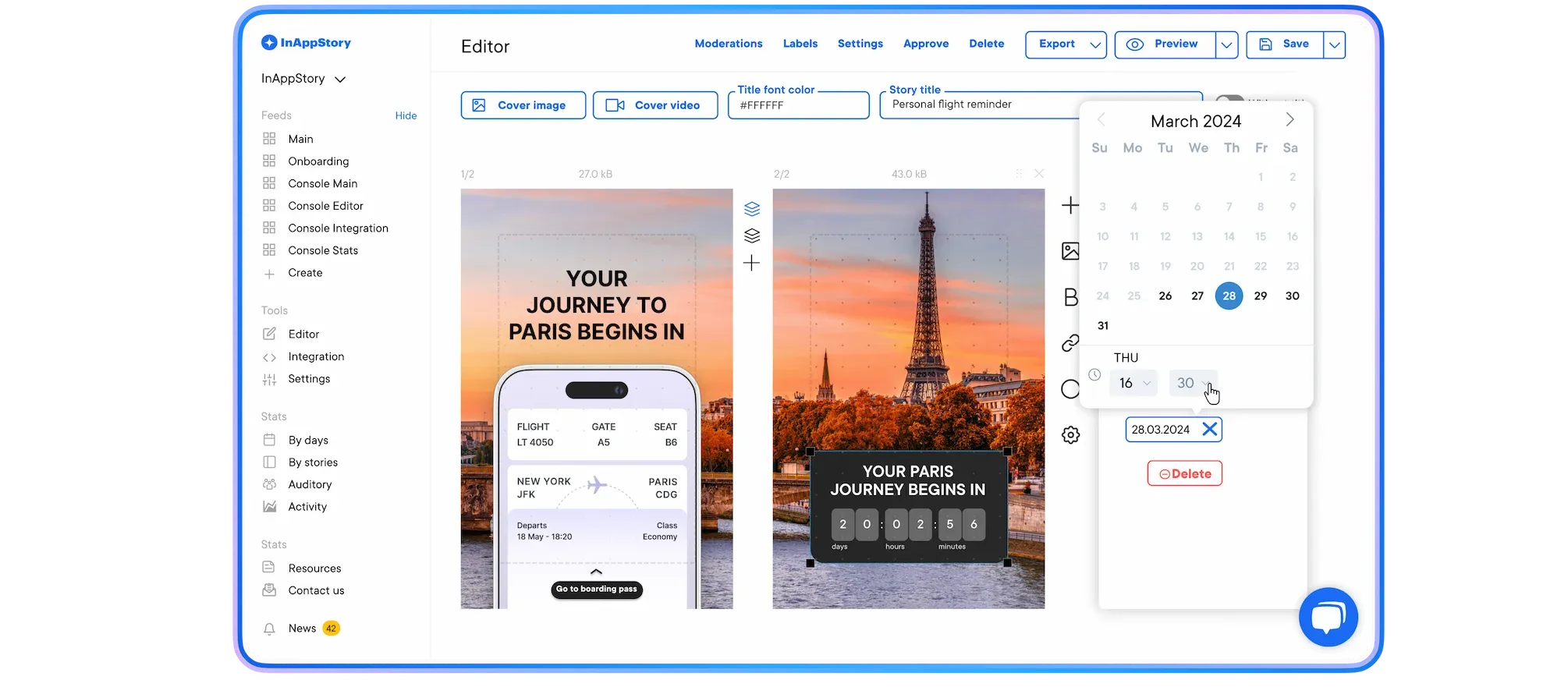Image resolution: width=1568 pixels, height=687 pixels.
Task: Select March 29 in the calendar
Action: click(1261, 296)
